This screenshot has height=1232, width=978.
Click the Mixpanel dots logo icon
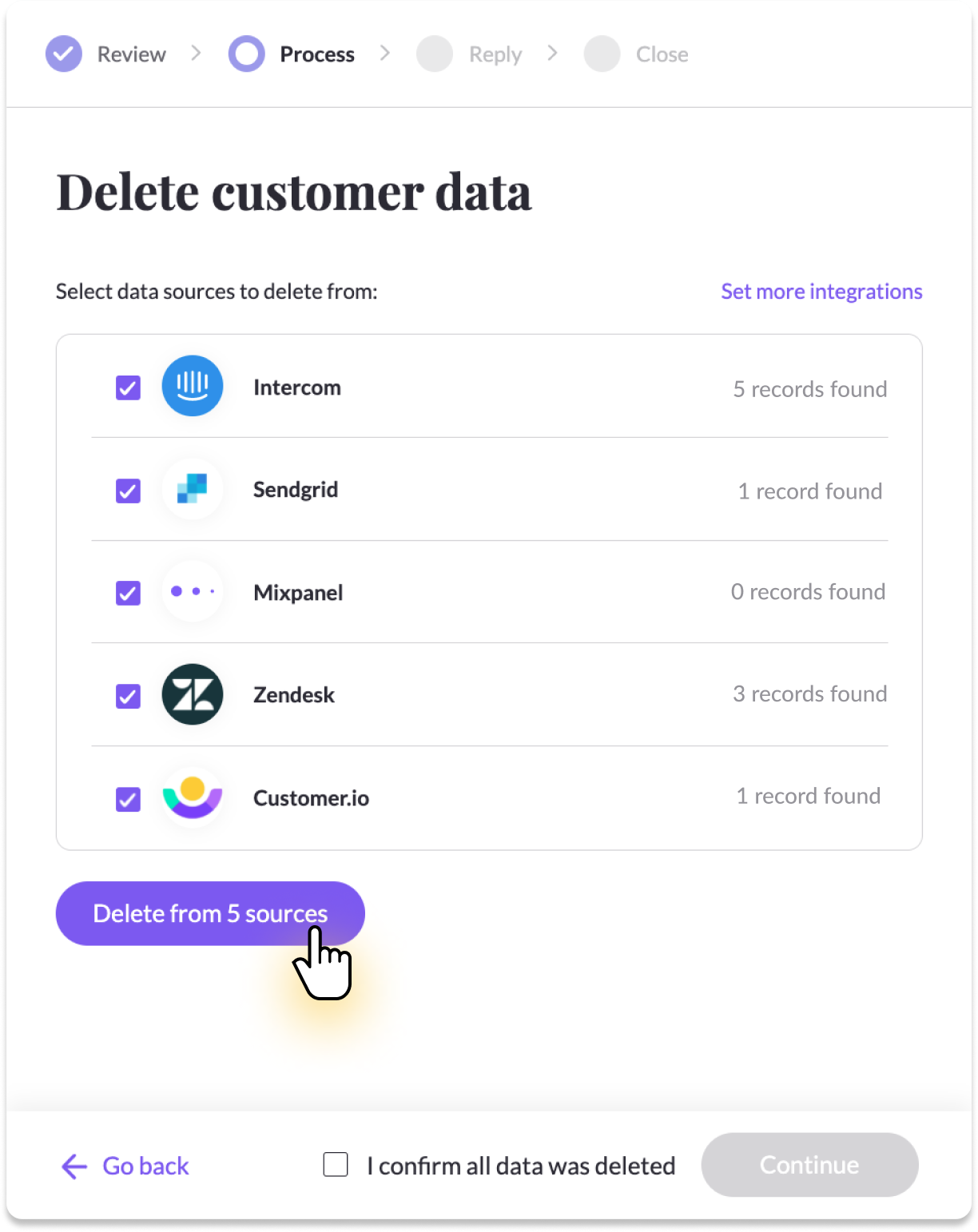193,591
